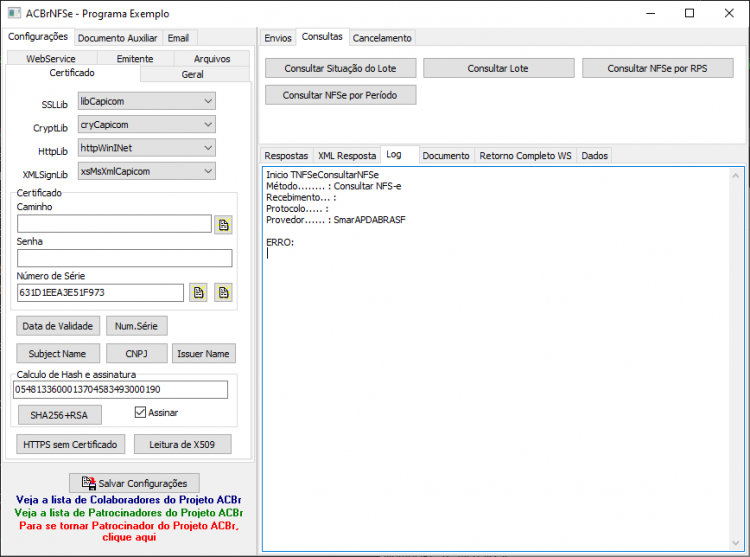Viewport: 750px width, 557px height.
Task: Click the 'Provedor......: SmarAPDABRASF' log line
Action: coord(336,220)
